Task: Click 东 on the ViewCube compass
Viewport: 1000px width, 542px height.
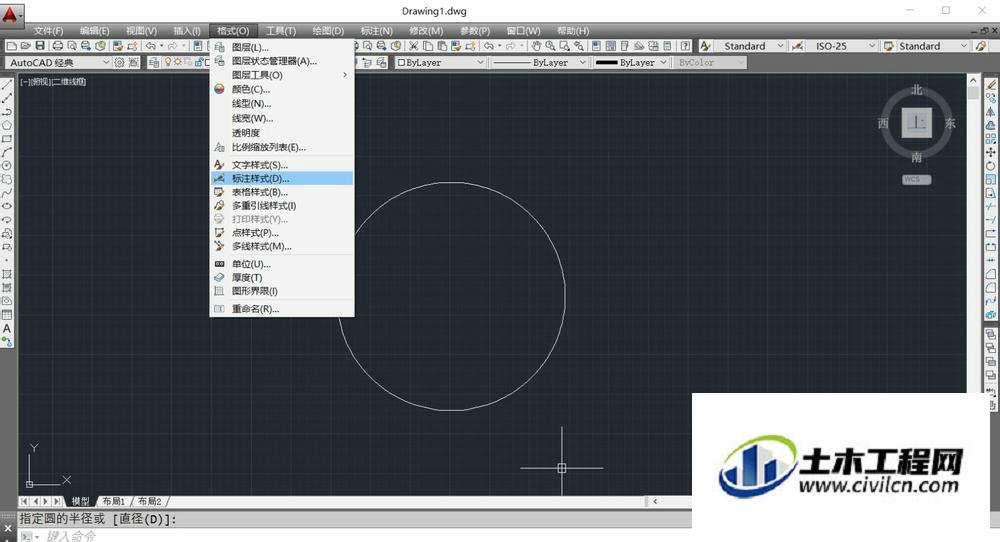Action: coord(950,123)
